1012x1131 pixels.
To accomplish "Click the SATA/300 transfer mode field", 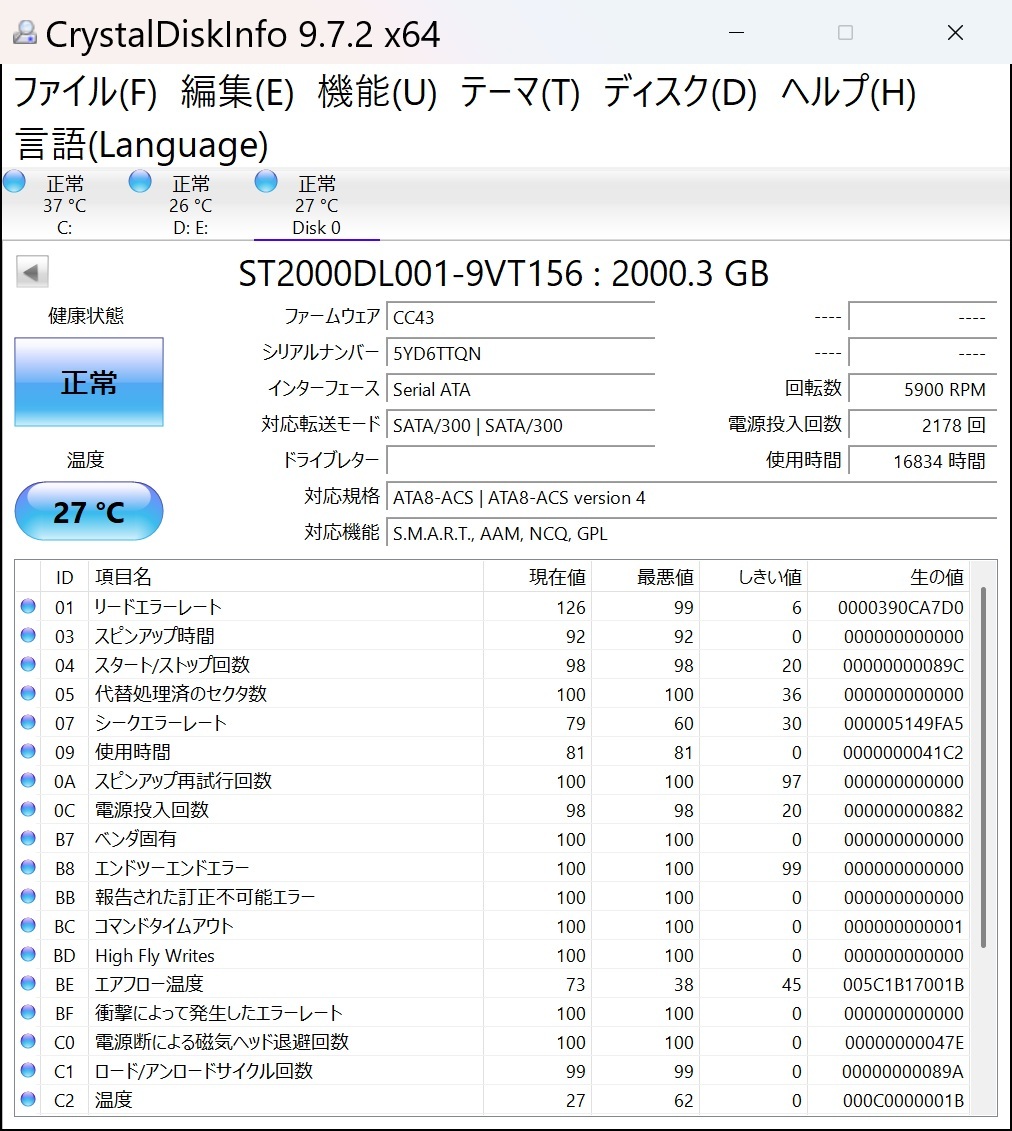I will point(520,426).
